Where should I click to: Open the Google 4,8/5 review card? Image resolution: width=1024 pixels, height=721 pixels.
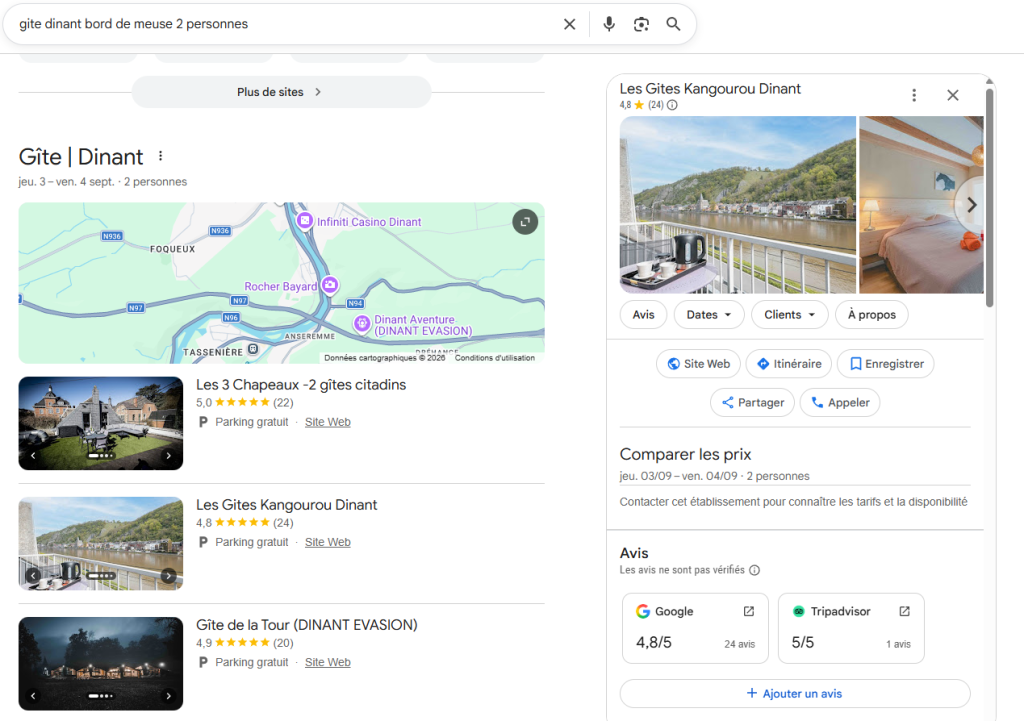click(696, 628)
